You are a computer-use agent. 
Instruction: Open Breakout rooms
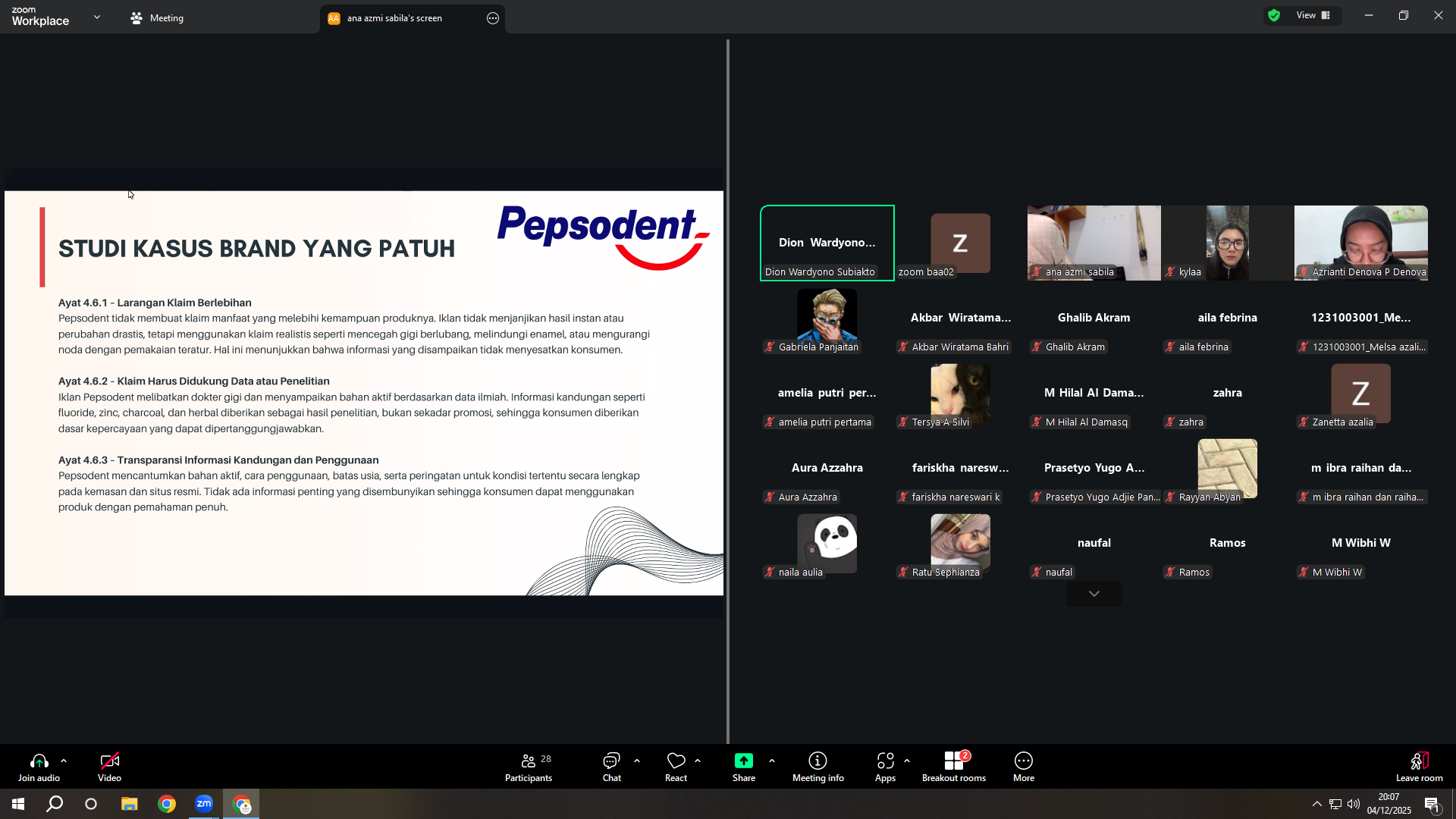[x=954, y=767]
